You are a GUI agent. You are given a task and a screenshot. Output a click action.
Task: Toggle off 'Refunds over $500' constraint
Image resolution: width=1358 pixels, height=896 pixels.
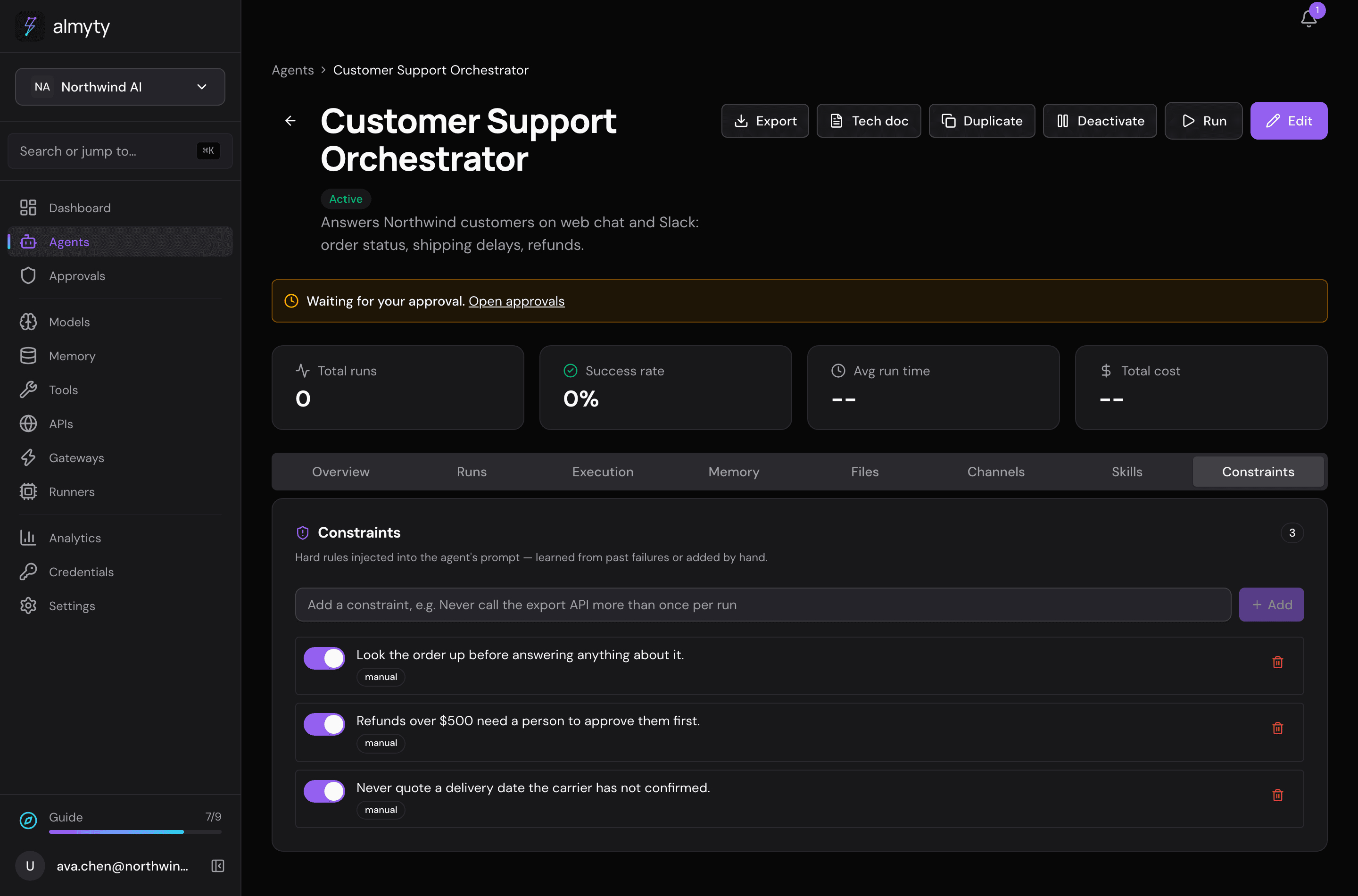[324, 724]
